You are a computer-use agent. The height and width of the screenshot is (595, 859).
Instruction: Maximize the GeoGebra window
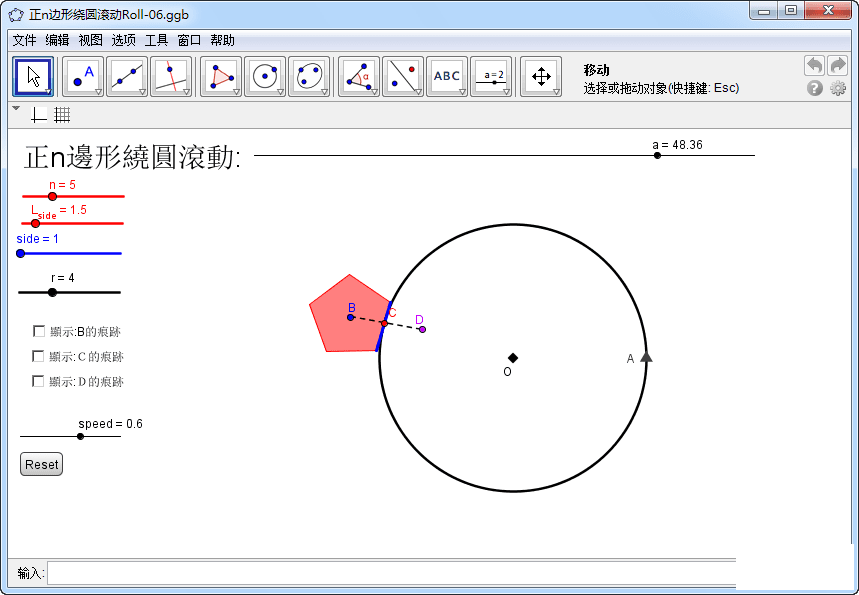791,11
